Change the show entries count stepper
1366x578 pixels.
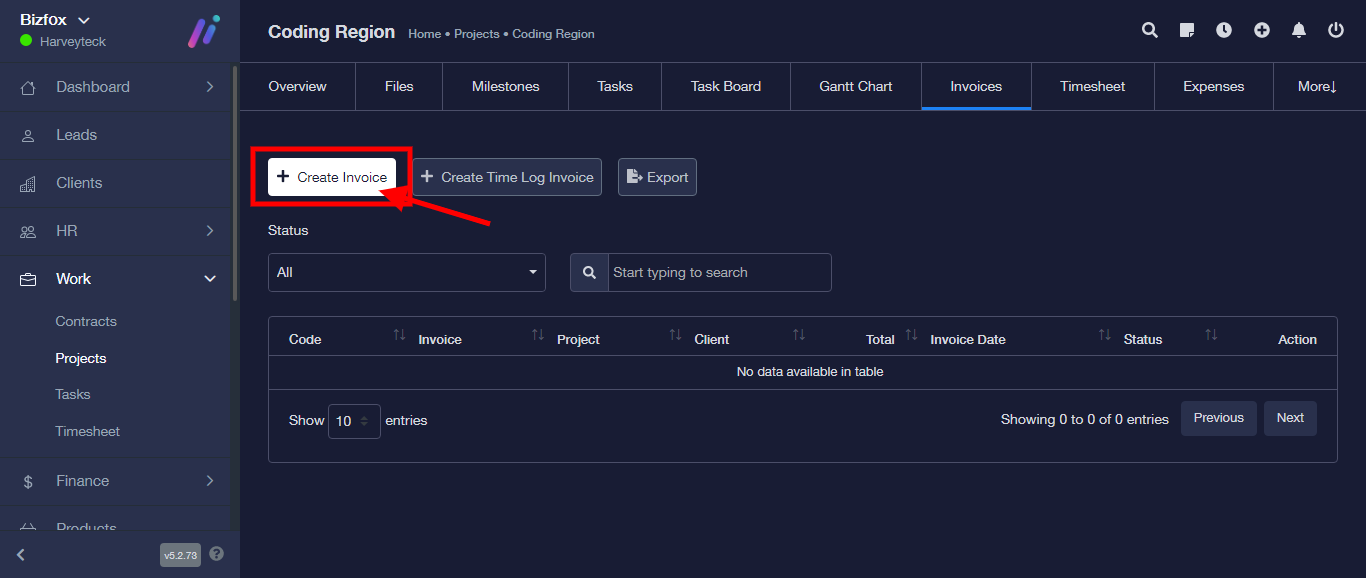point(354,421)
